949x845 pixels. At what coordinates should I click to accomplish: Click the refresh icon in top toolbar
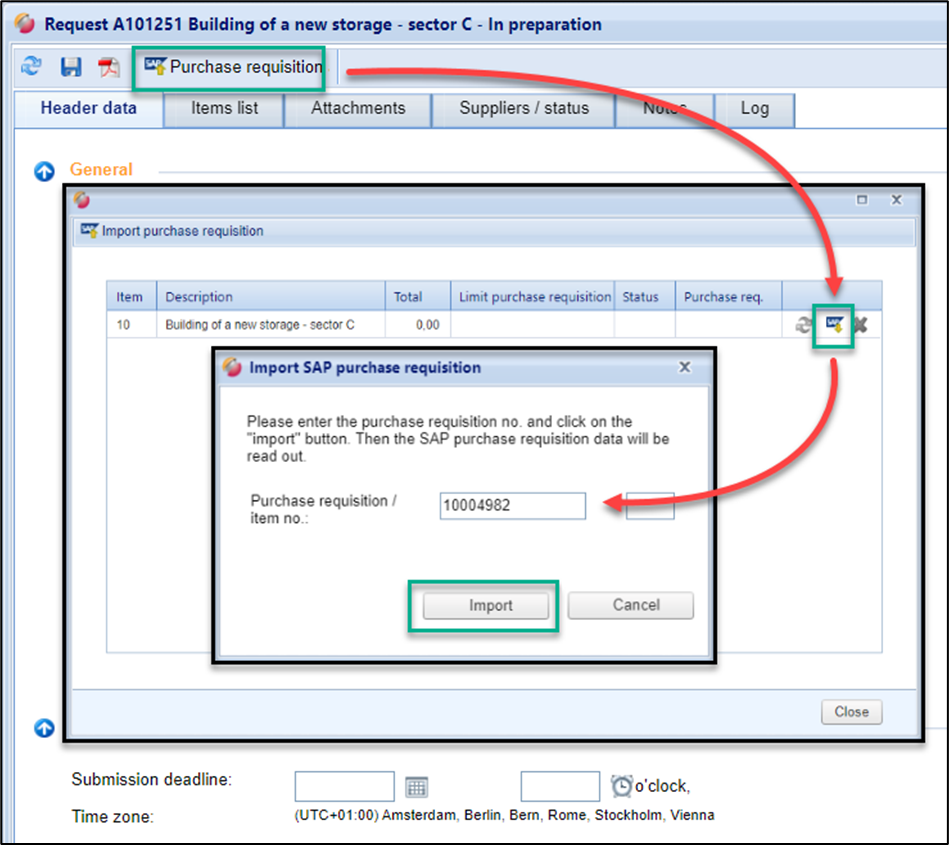[32, 67]
